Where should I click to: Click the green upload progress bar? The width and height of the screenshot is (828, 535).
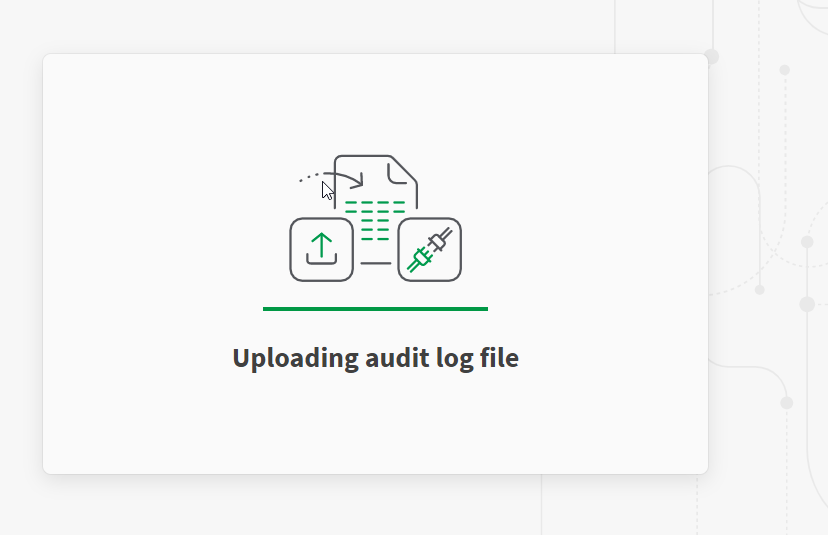pyautogui.click(x=375, y=309)
